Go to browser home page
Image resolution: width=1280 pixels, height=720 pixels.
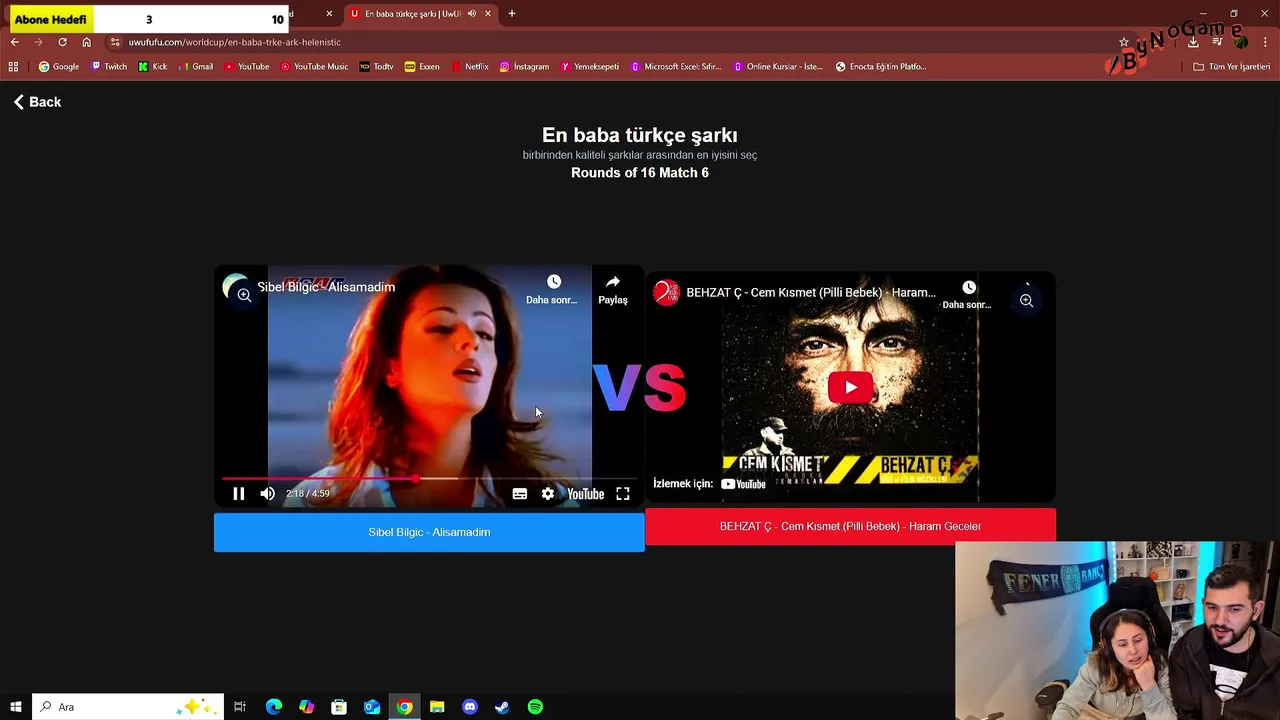coord(86,42)
